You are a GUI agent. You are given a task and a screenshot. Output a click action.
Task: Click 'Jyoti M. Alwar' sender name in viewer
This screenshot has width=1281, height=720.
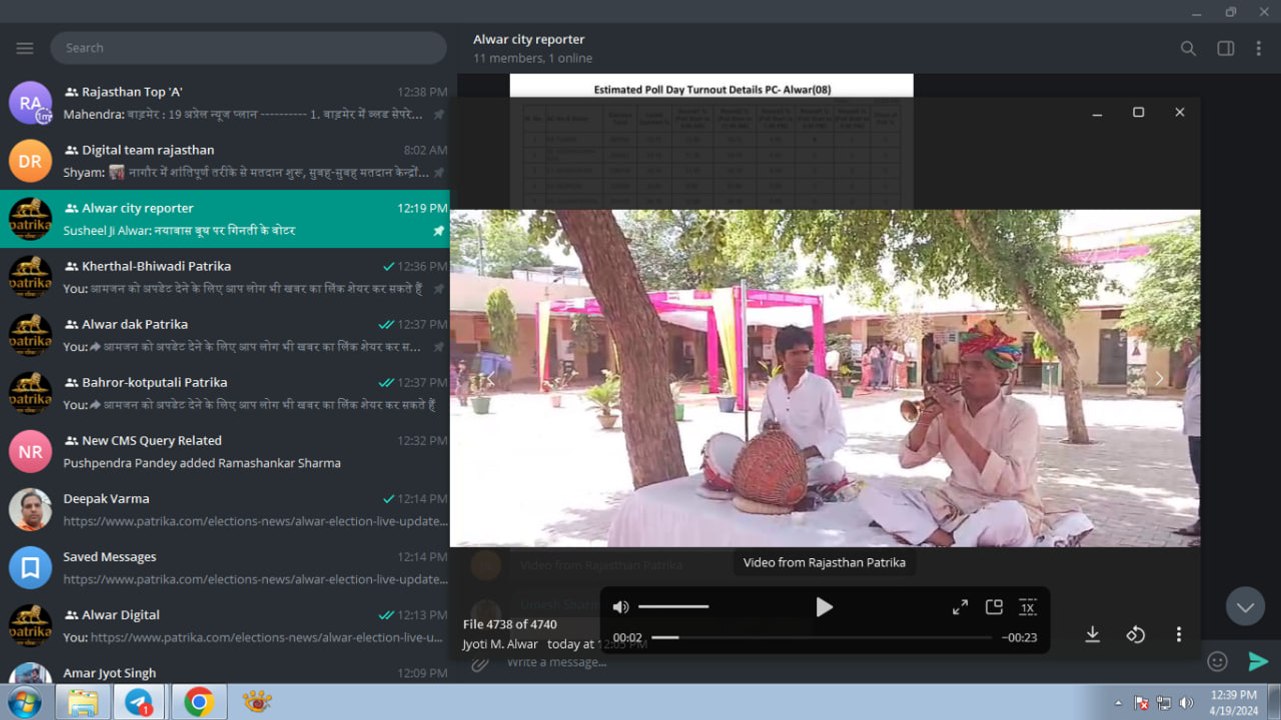point(500,644)
